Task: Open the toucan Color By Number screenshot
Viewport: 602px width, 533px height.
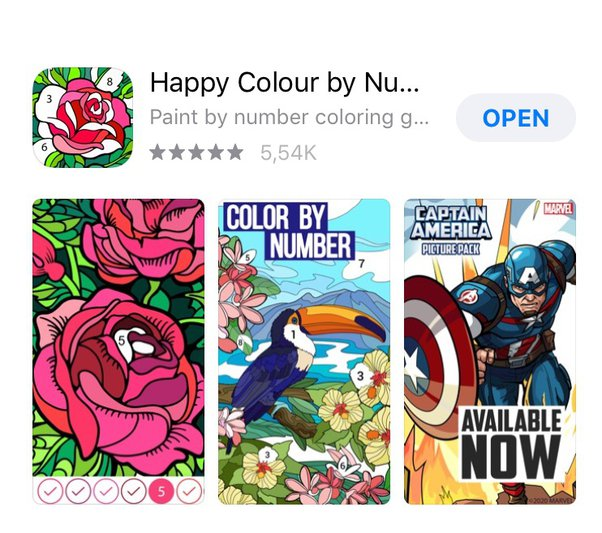Action: (x=304, y=351)
